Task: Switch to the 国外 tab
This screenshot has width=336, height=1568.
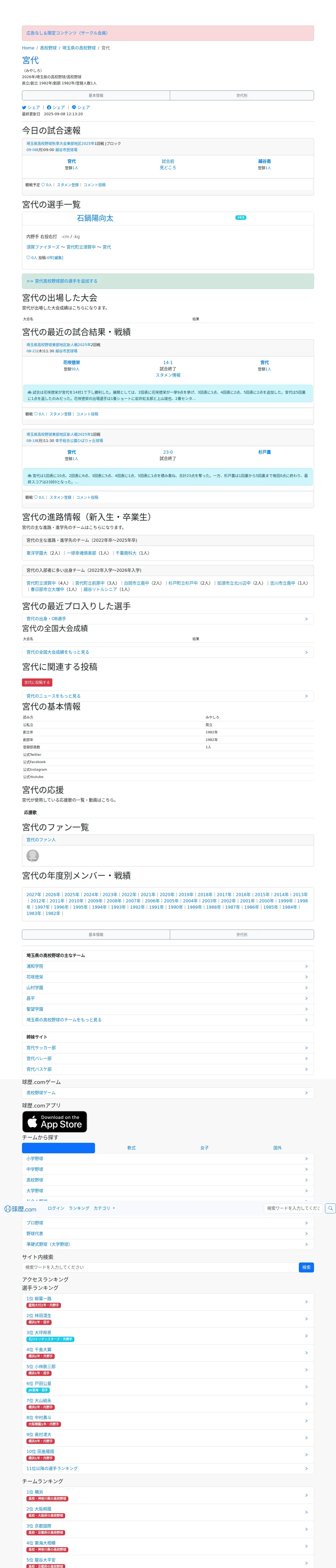Action: [277, 1148]
